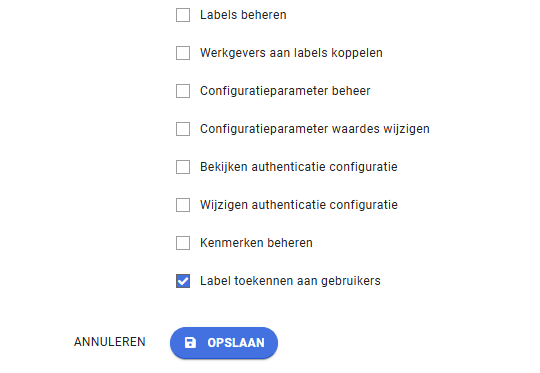Select the 'Wijzigen authenticatie configuratie' label text
This screenshot has height=373, width=540.
pyautogui.click(x=299, y=205)
